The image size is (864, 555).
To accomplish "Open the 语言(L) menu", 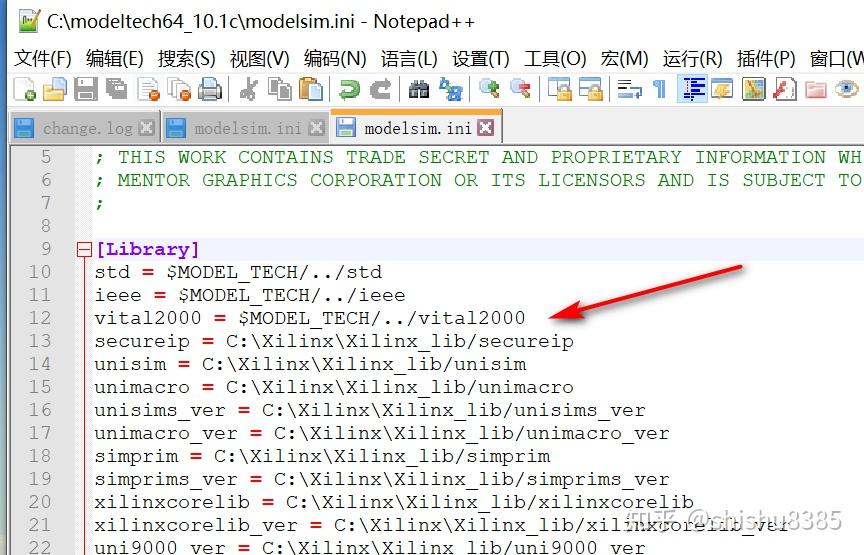I will pyautogui.click(x=409, y=58).
